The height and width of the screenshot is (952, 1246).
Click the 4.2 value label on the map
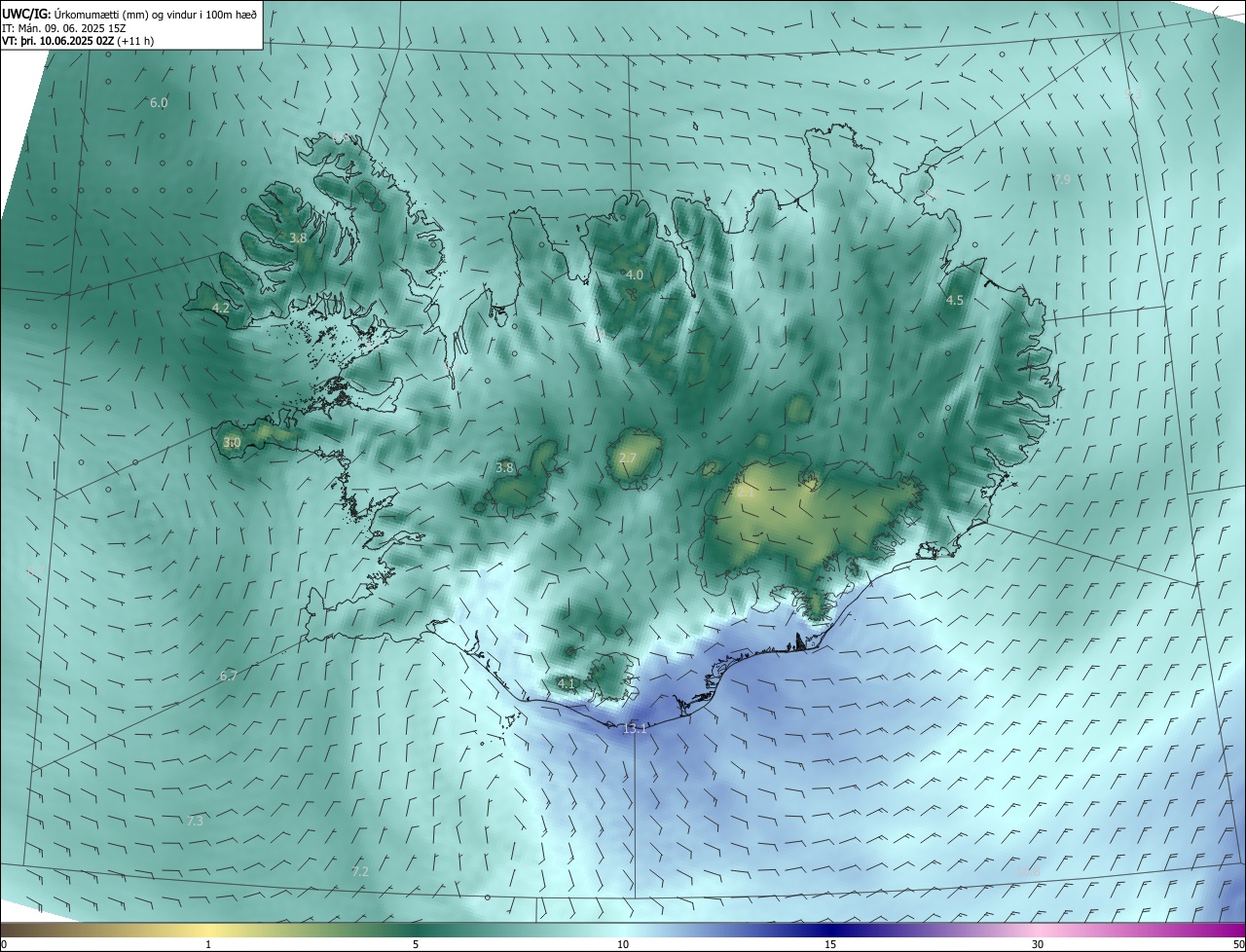pyautogui.click(x=220, y=308)
